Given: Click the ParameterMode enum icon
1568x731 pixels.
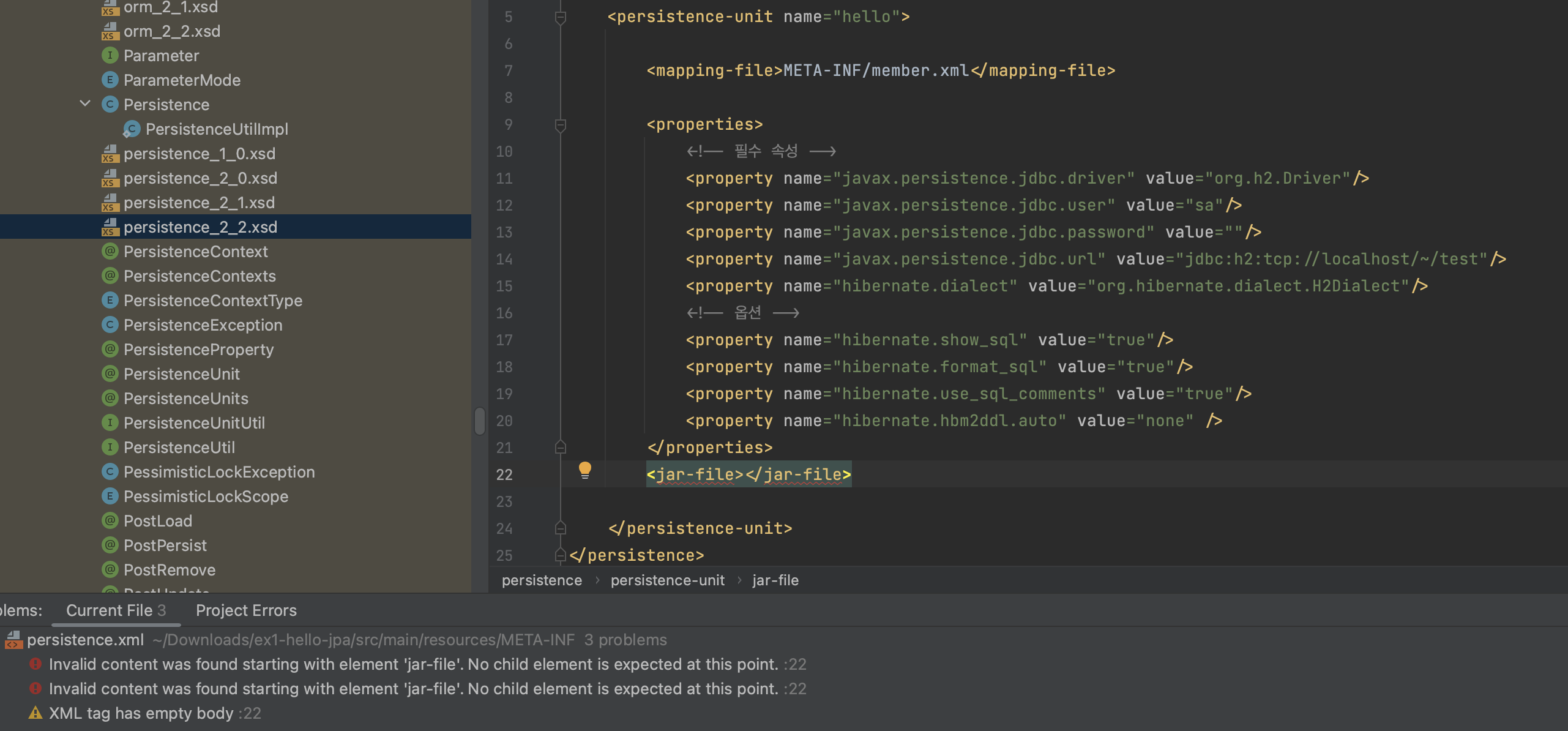Looking at the screenshot, I should point(110,80).
